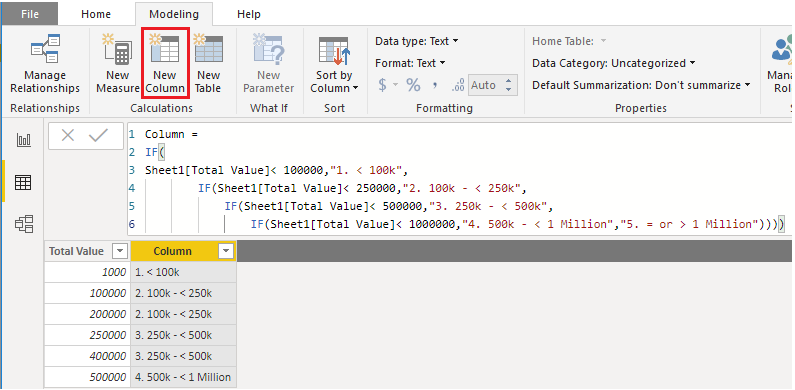Click Total Value cell 400000
This screenshot has height=390, width=795.
tap(87, 357)
